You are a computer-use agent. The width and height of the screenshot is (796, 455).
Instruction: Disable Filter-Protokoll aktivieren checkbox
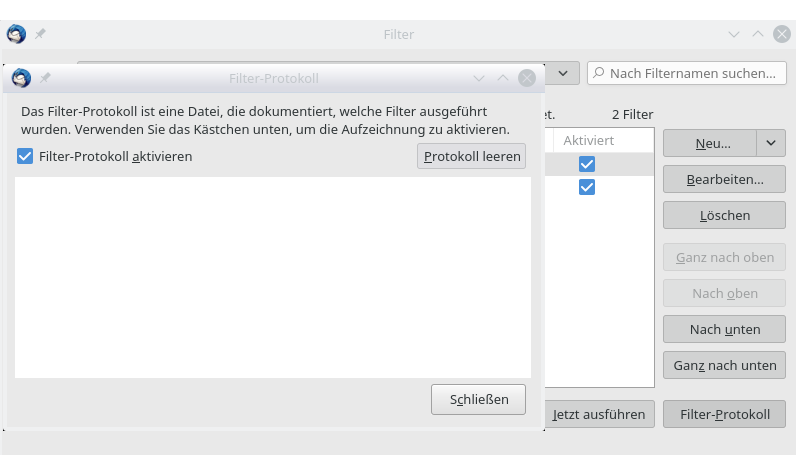pyautogui.click(x=26, y=156)
